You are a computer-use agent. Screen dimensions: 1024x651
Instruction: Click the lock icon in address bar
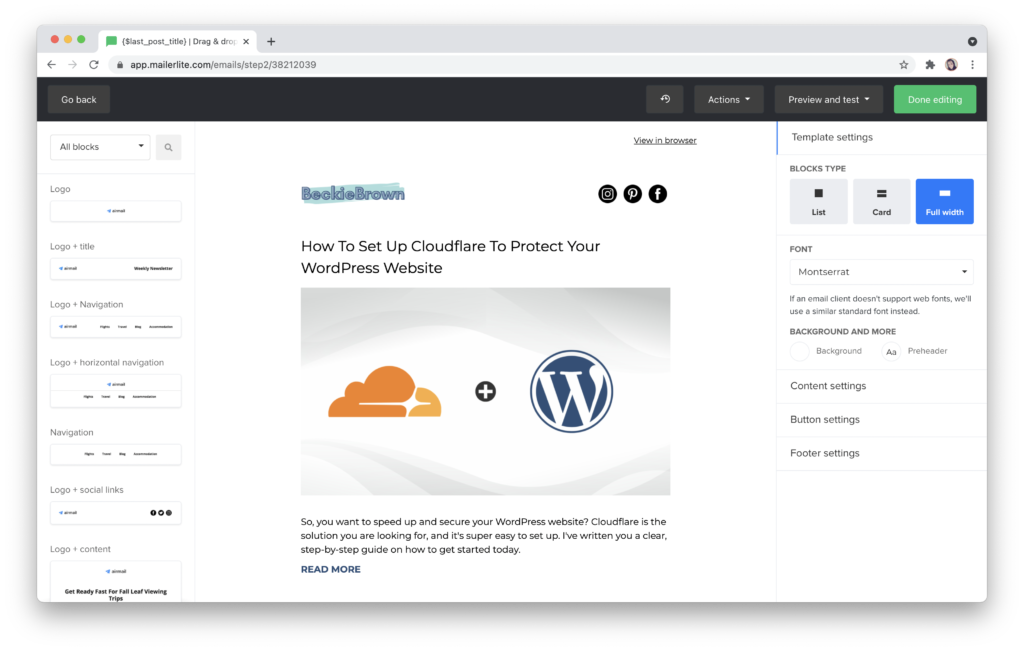(x=120, y=65)
